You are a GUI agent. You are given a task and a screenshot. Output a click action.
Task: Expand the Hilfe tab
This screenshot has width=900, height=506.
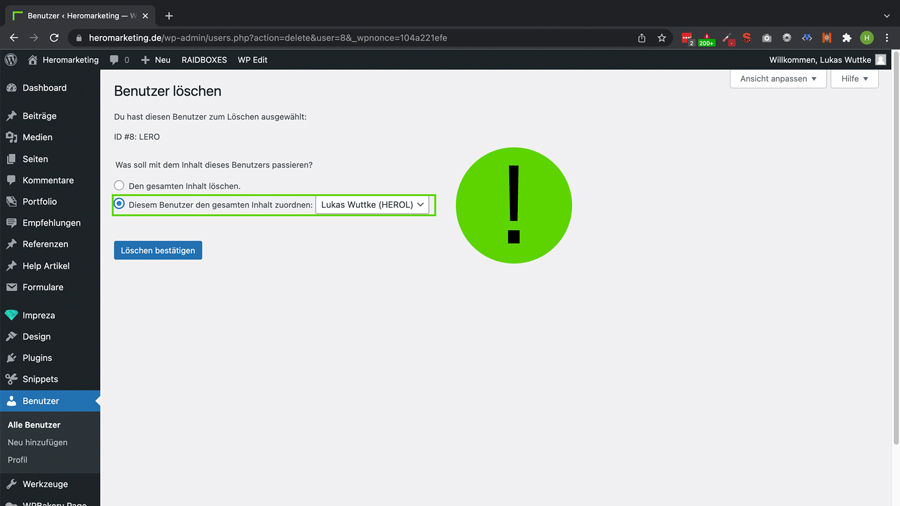pyautogui.click(x=854, y=79)
